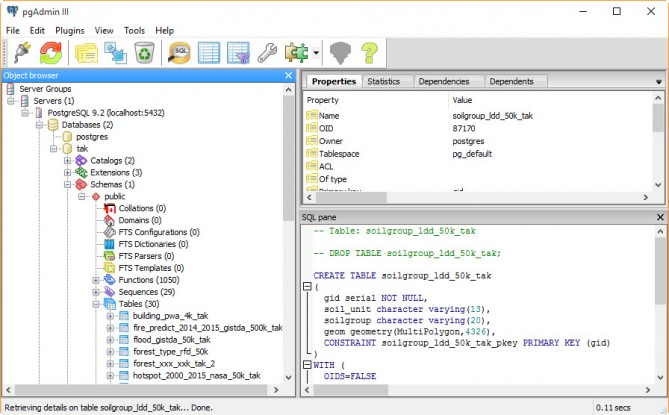Screen dimensions: 669x415
Task: Select FTS Configurations (0) node
Action: click(x=159, y=232)
